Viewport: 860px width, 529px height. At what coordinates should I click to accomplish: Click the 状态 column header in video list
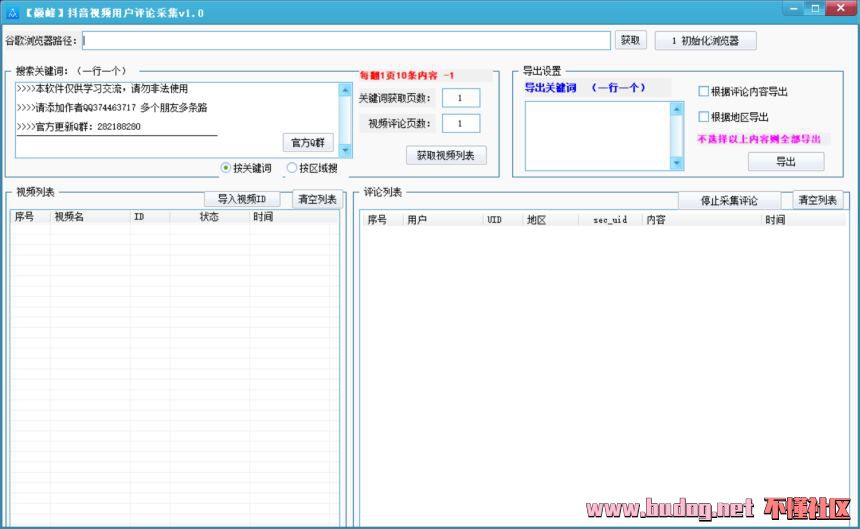pyautogui.click(x=209, y=216)
